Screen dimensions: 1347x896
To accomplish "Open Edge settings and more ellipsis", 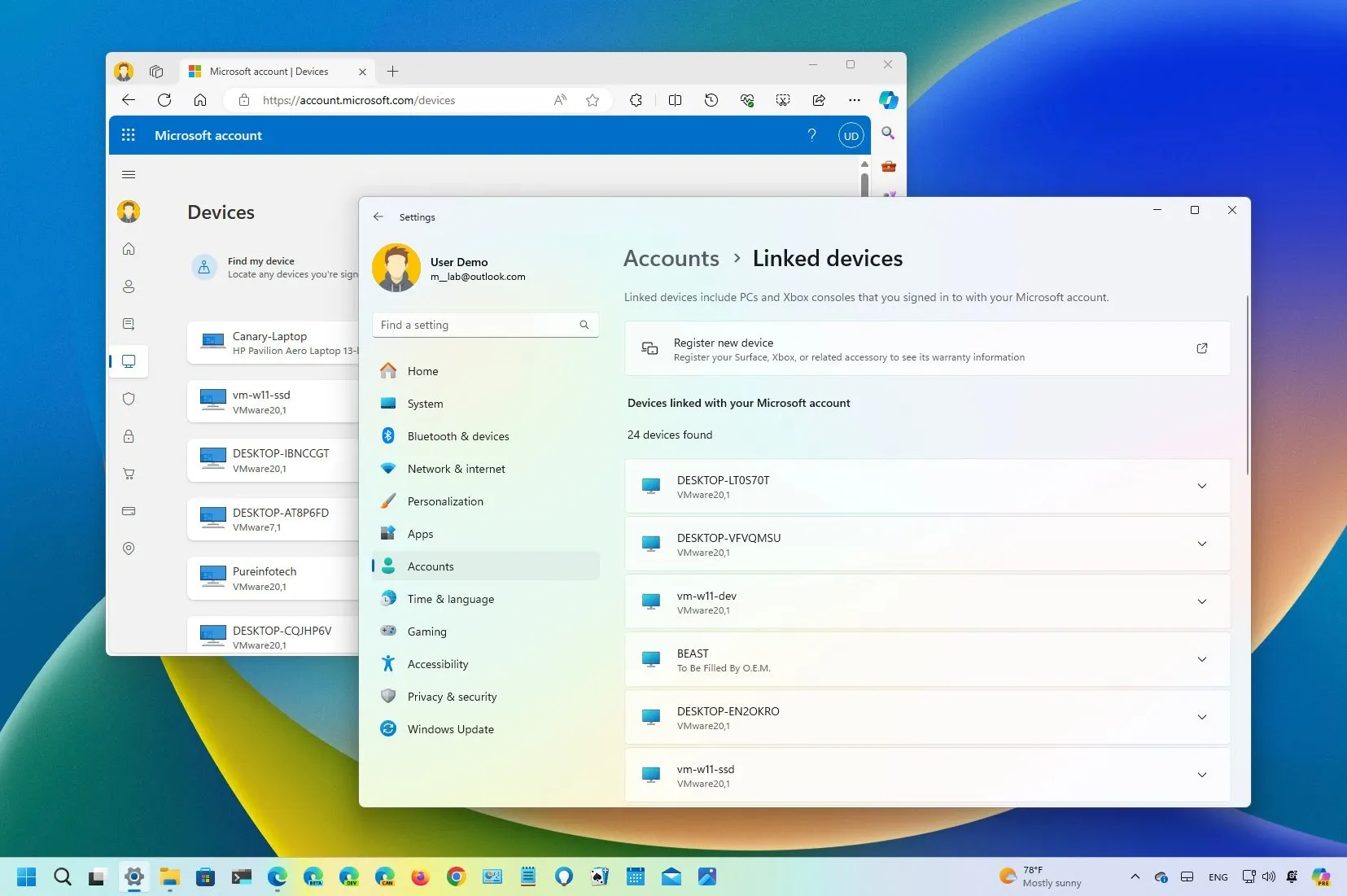I will point(854,100).
